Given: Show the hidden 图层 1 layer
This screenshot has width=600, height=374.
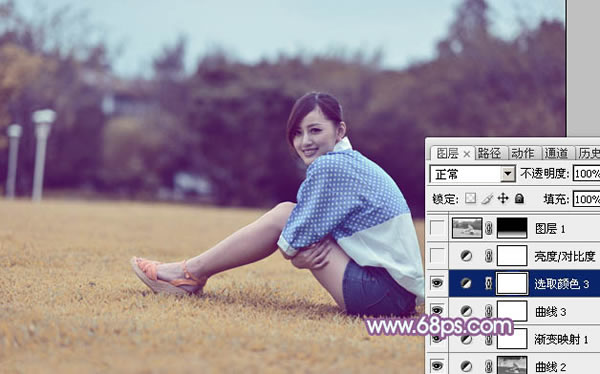Looking at the screenshot, I should click(x=437, y=228).
